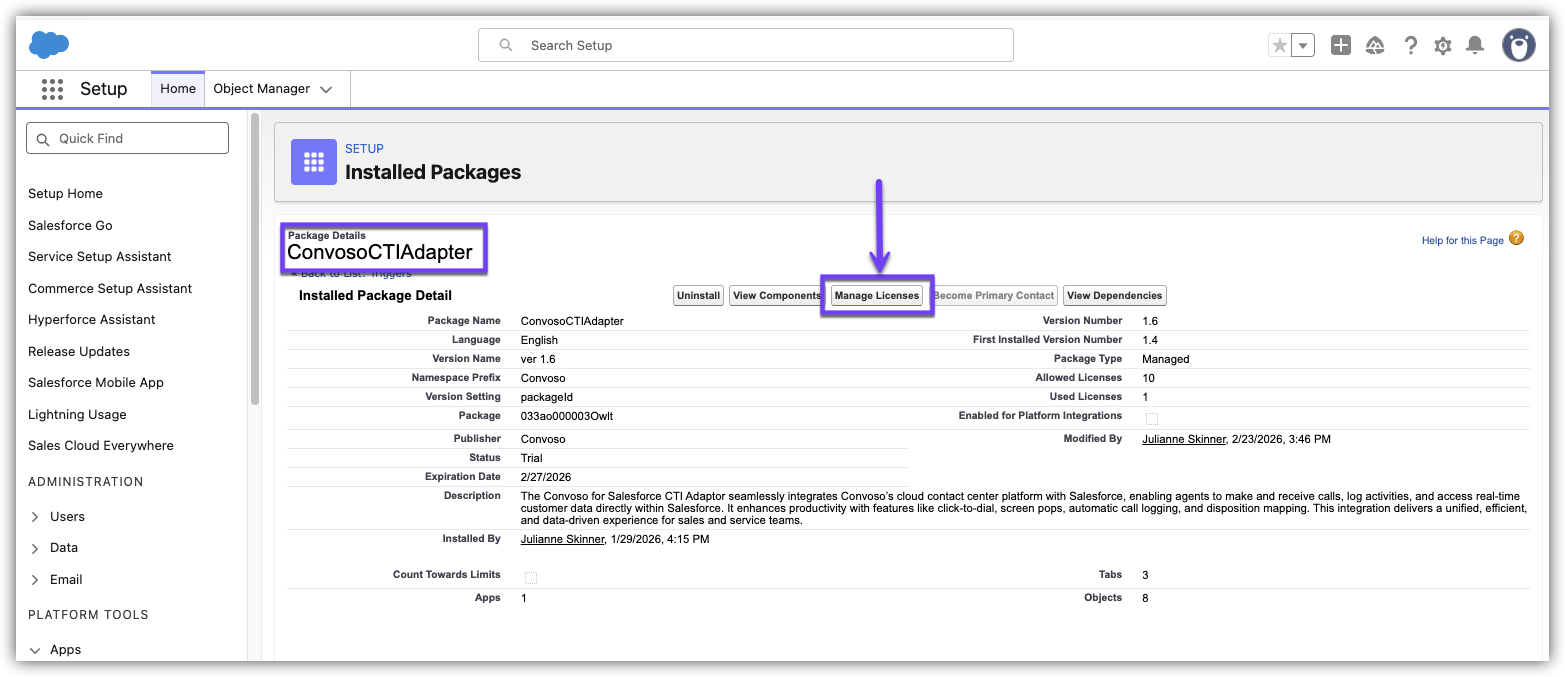The width and height of the screenshot is (1565, 677).
Task: Click the Uninstall button
Action: coord(698,296)
